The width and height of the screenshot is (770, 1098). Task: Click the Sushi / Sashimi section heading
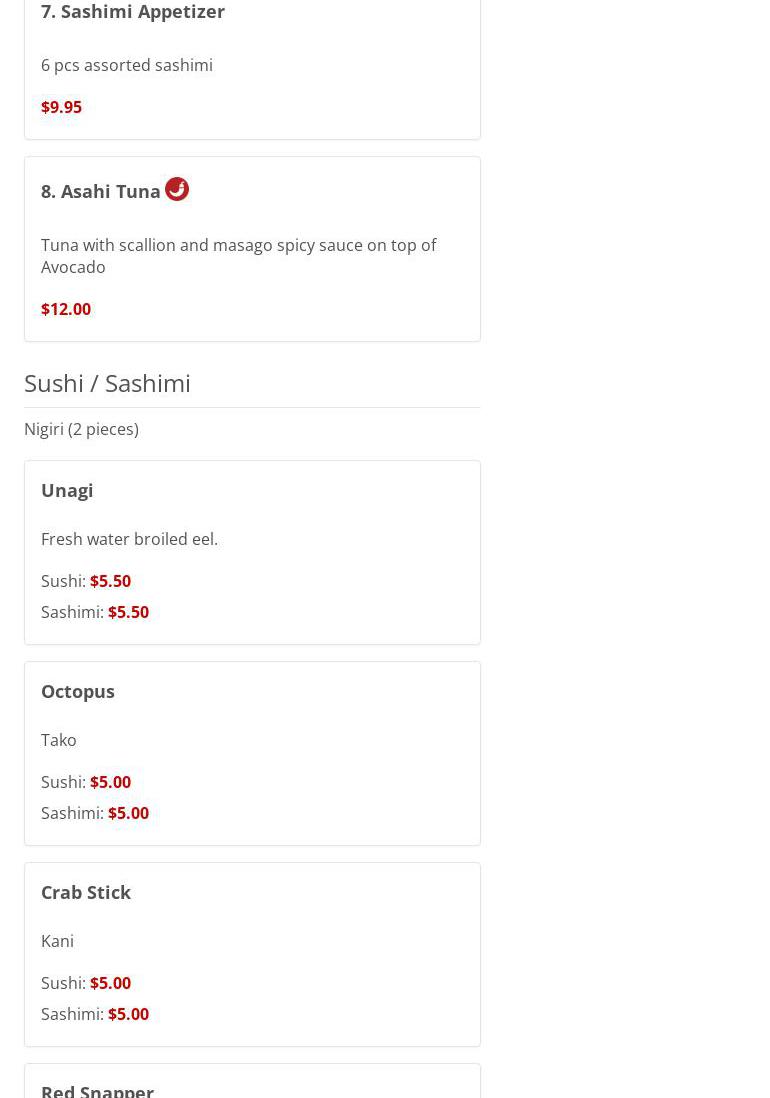[x=107, y=383]
